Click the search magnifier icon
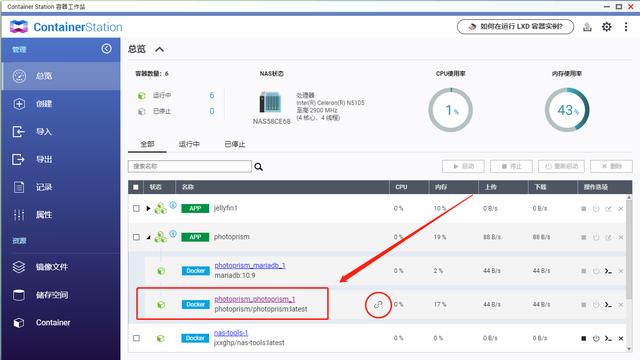 point(258,167)
